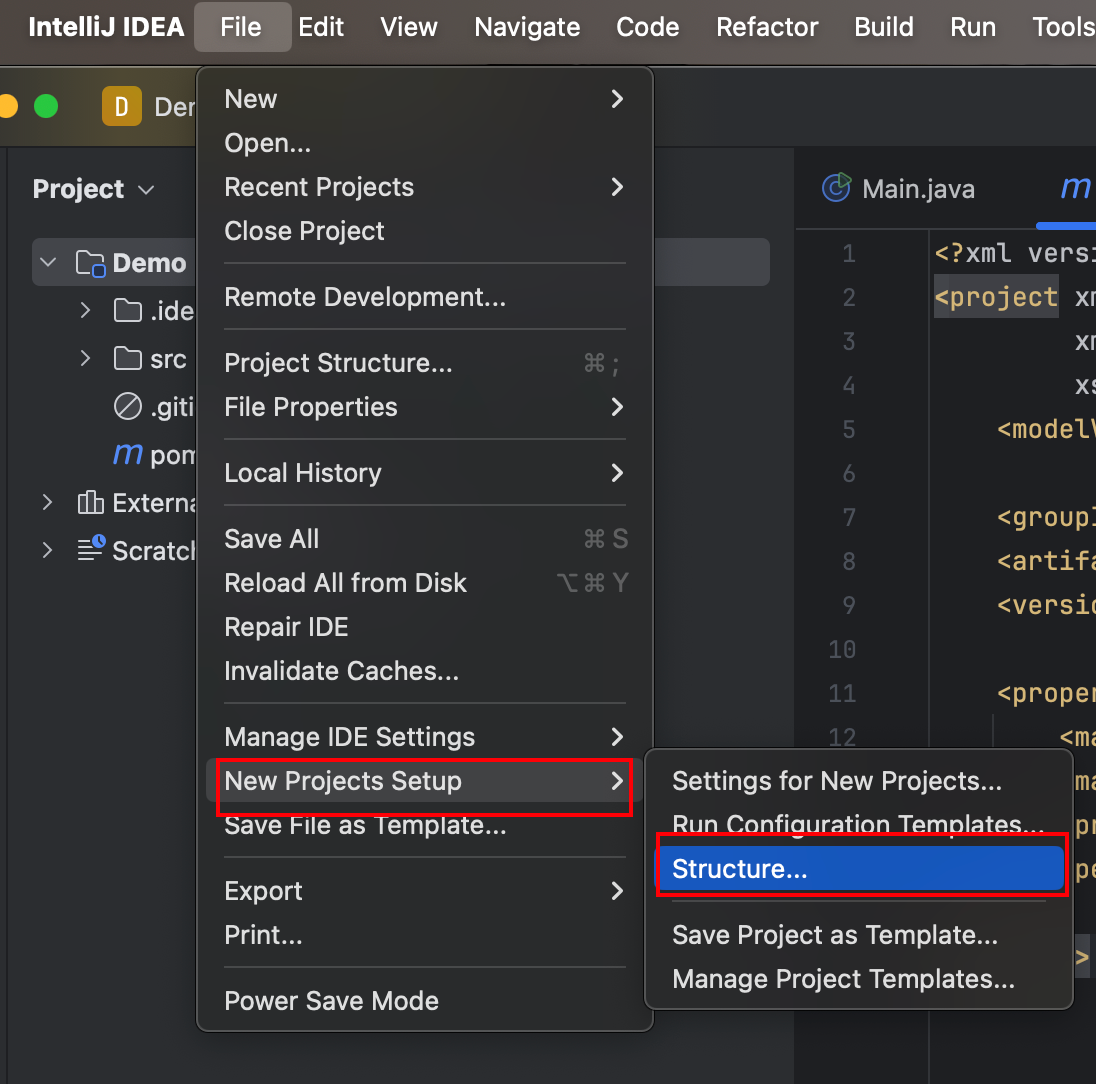
Task: Click the Maven pom file icon
Action: pyautogui.click(x=127, y=455)
